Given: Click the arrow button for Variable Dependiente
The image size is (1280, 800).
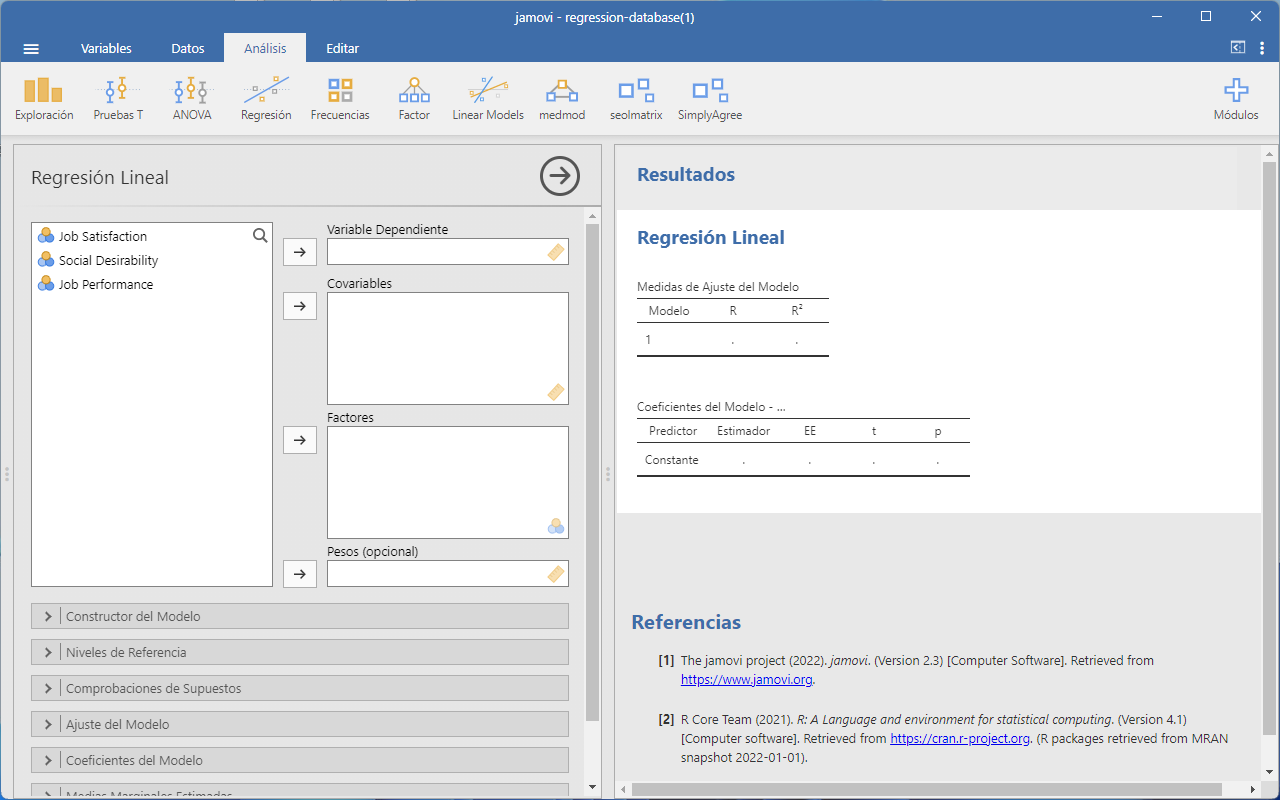Looking at the screenshot, I should [x=300, y=252].
